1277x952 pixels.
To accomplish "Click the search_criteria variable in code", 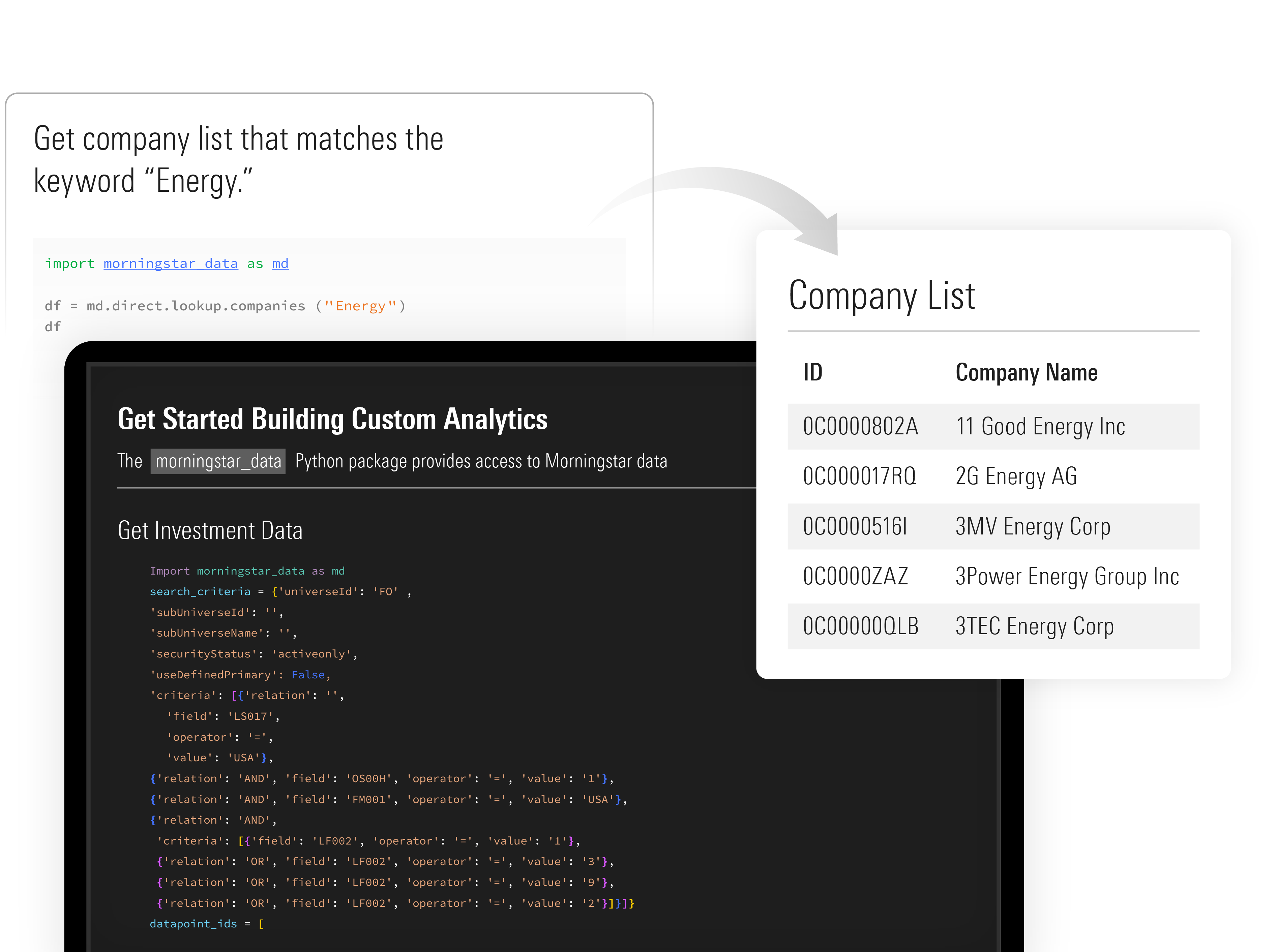I will click(x=200, y=592).
